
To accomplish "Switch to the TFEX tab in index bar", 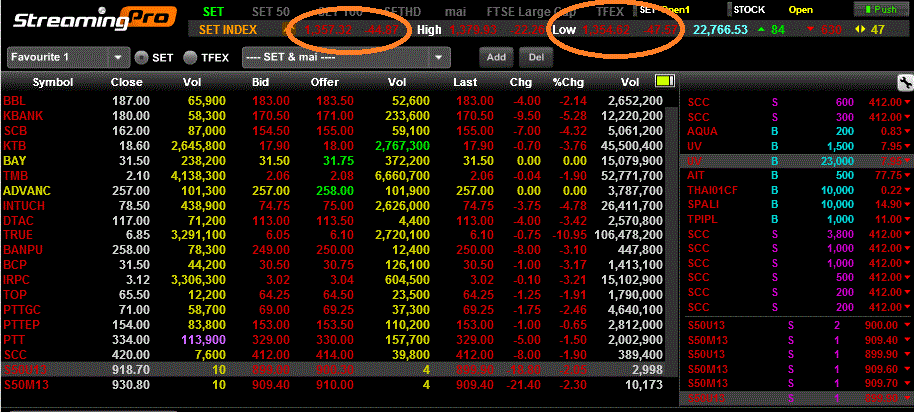I will [610, 11].
